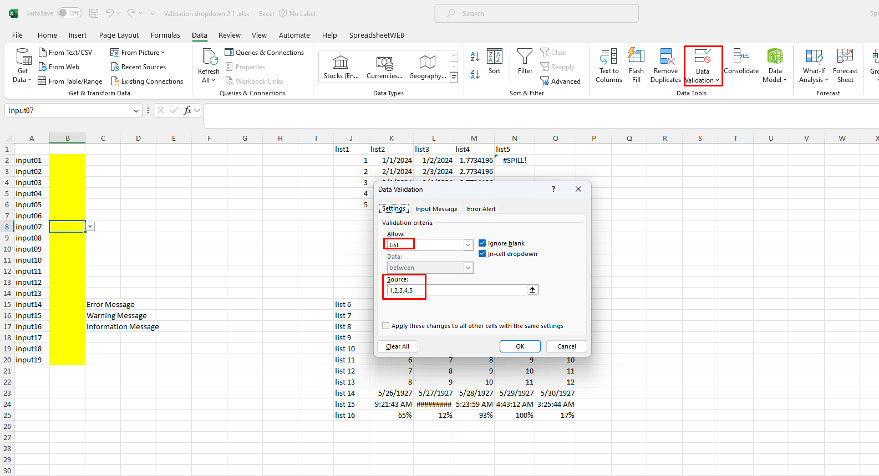Click the Refresh All icon
Screen dimensions: 879x476
209,65
